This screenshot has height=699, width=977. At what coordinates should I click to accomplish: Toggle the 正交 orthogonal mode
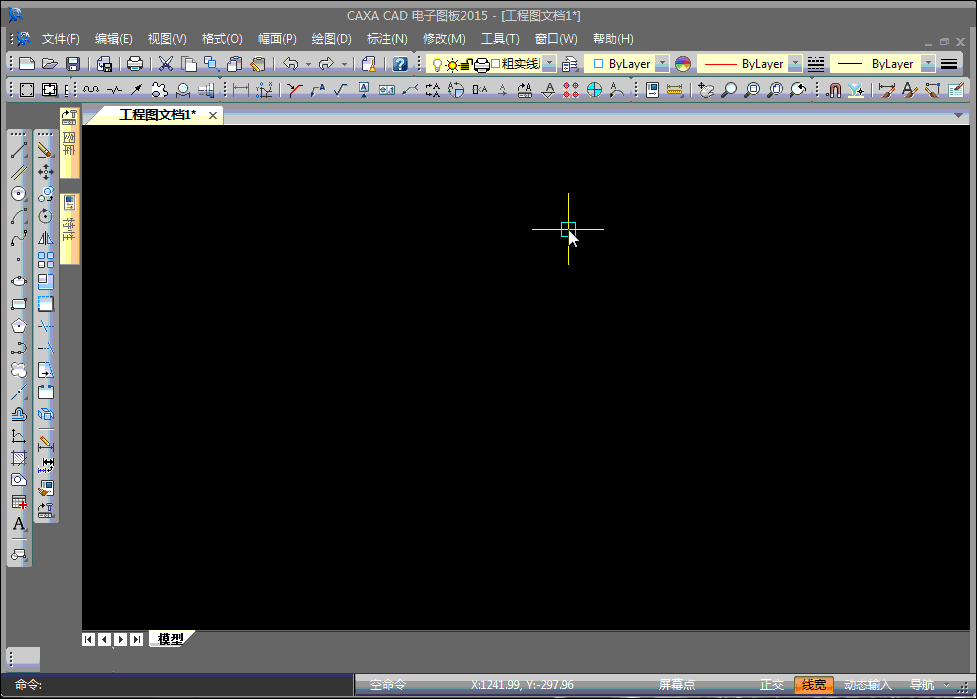click(771, 685)
